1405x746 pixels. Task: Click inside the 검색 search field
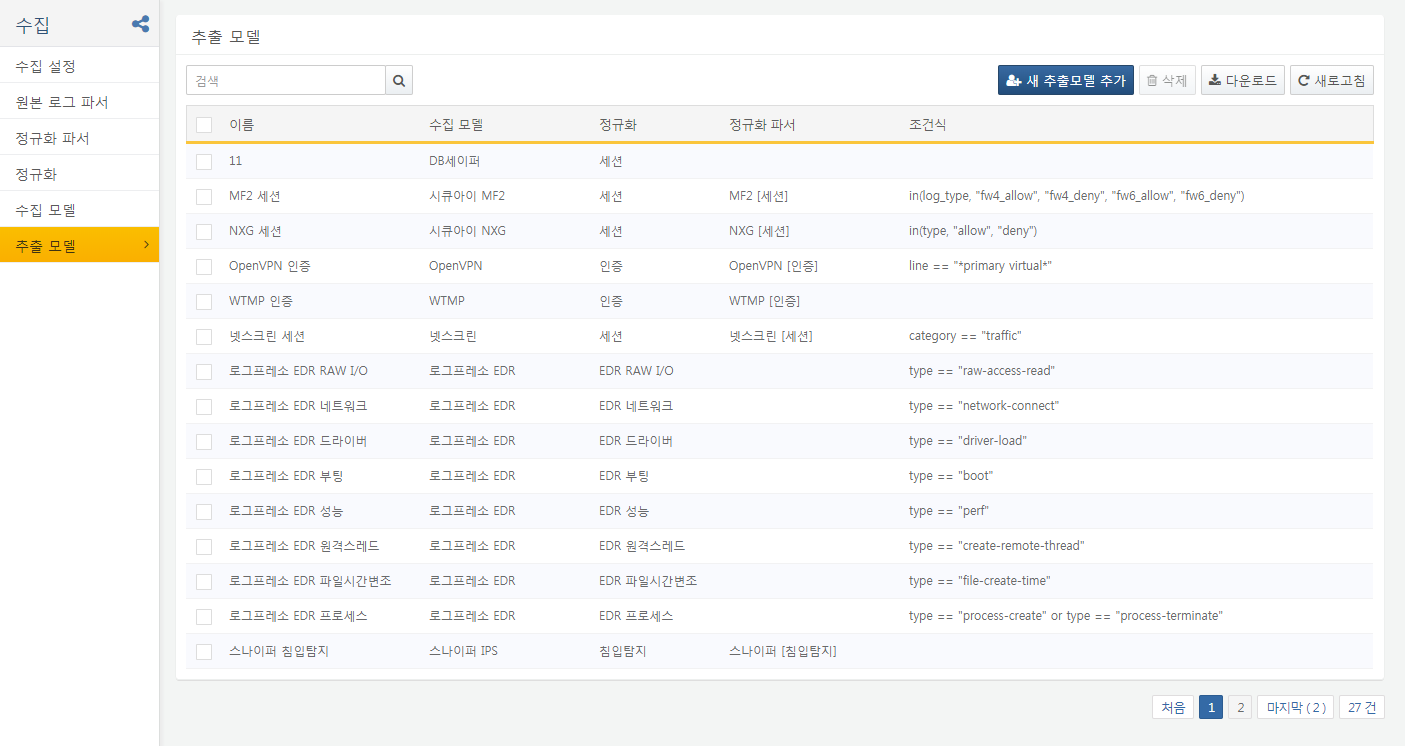coord(286,81)
